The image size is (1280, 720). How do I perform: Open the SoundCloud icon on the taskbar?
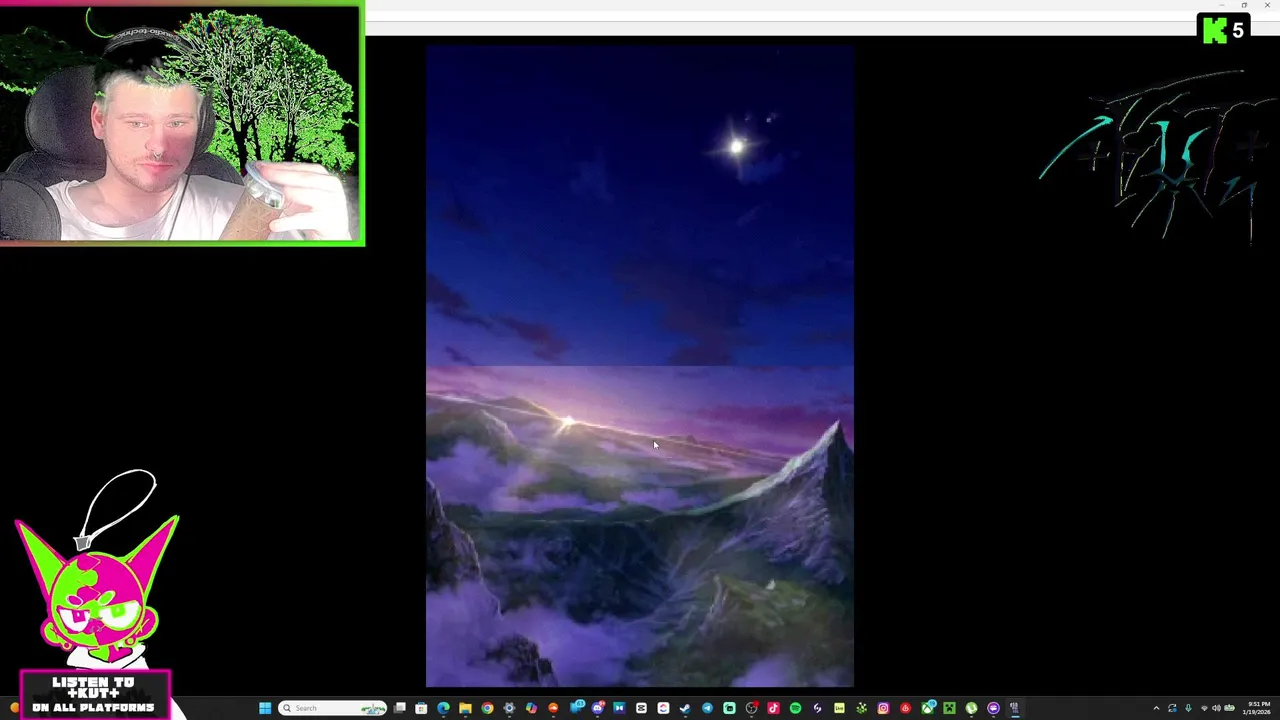(553, 708)
